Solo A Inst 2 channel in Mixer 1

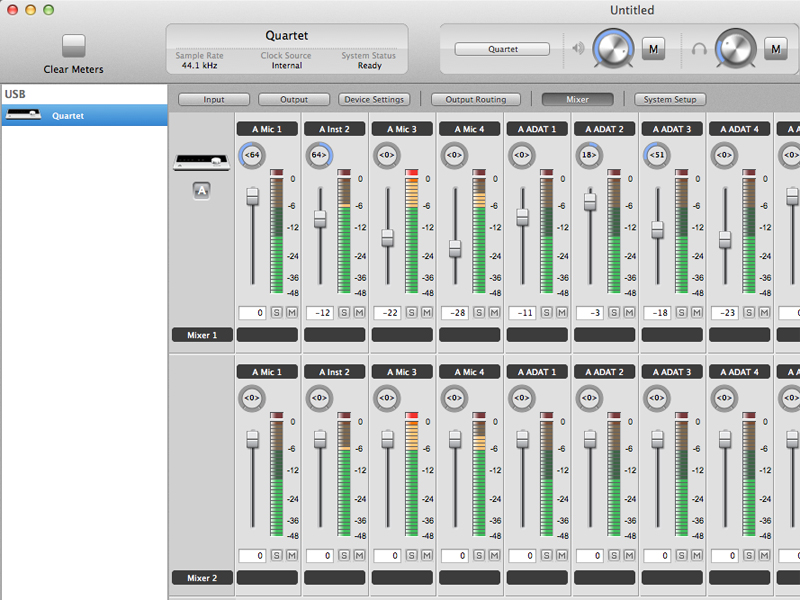tap(344, 313)
